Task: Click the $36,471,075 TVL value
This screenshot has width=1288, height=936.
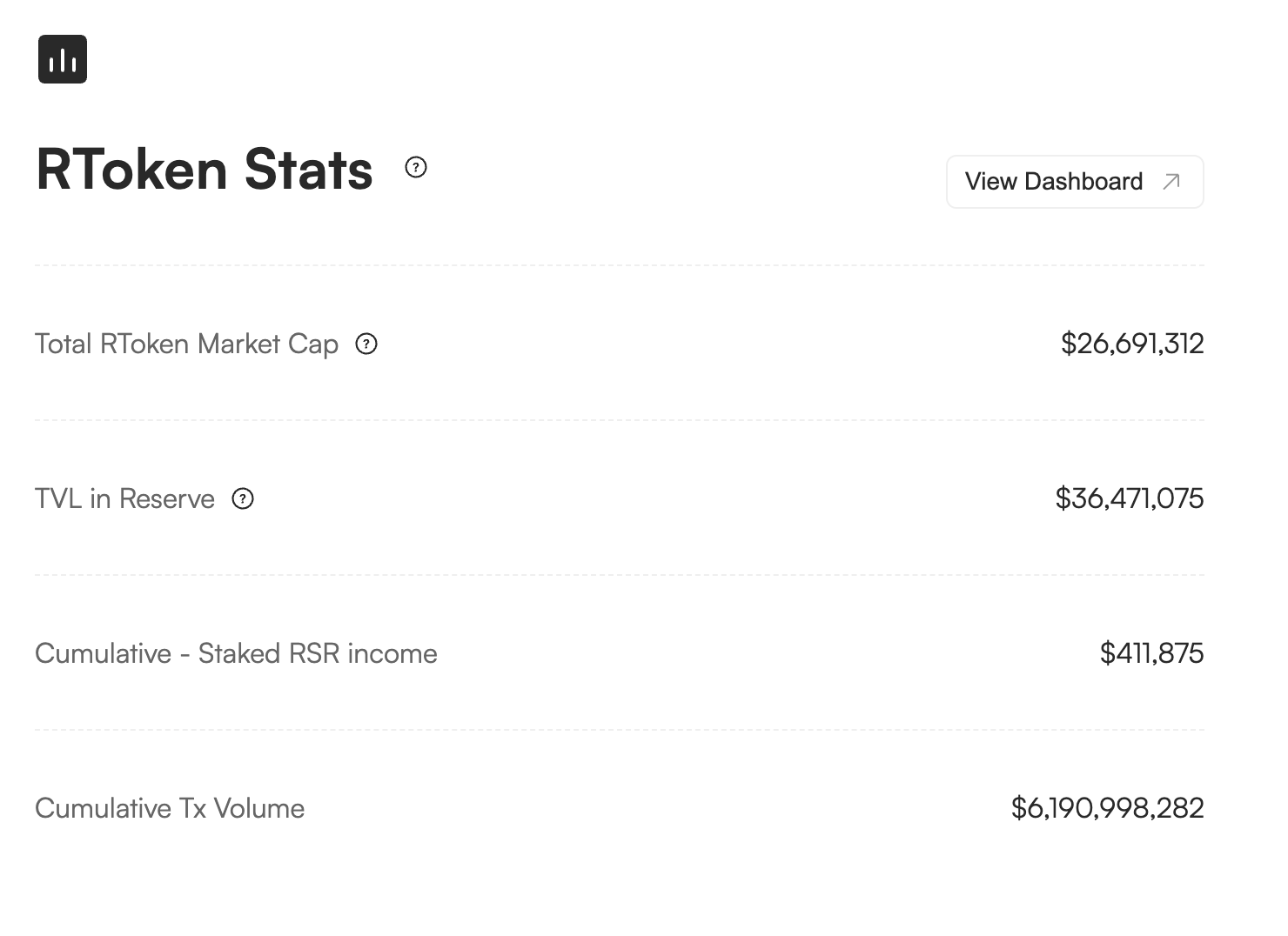Action: [1129, 499]
